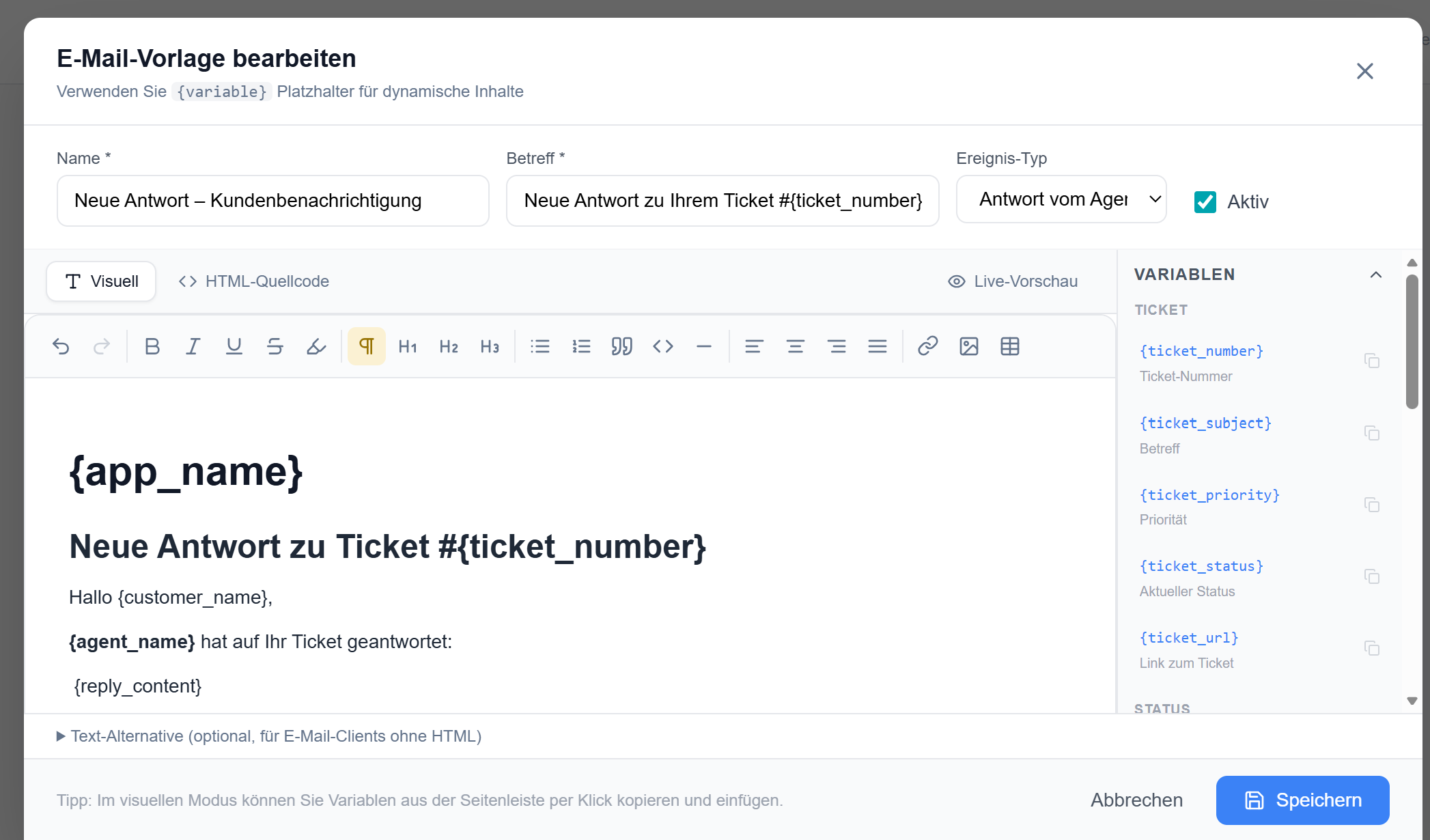
Task: Apply italic formatting
Action: [x=193, y=346]
